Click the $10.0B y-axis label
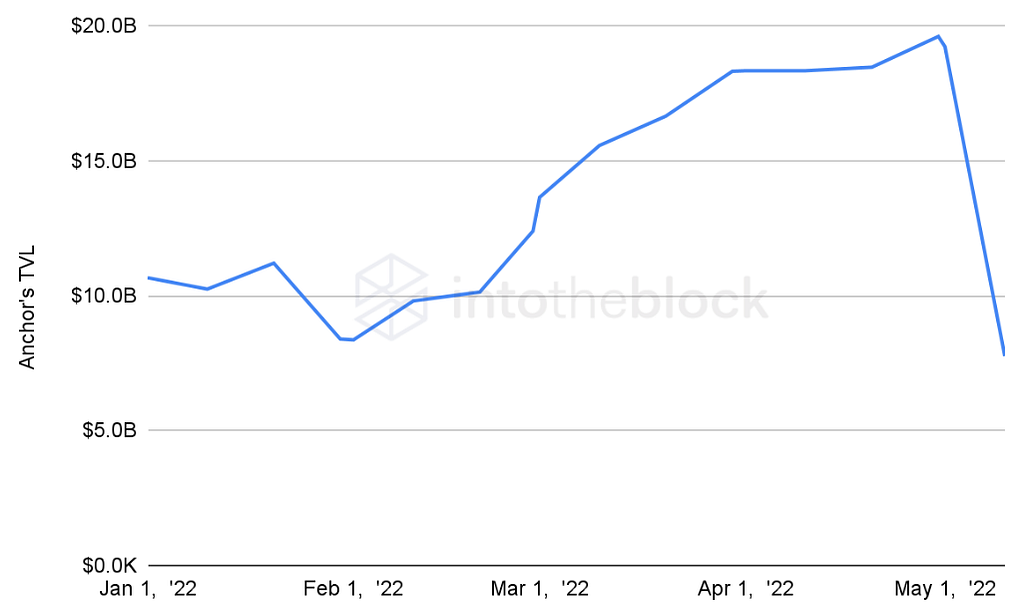 (x=103, y=296)
